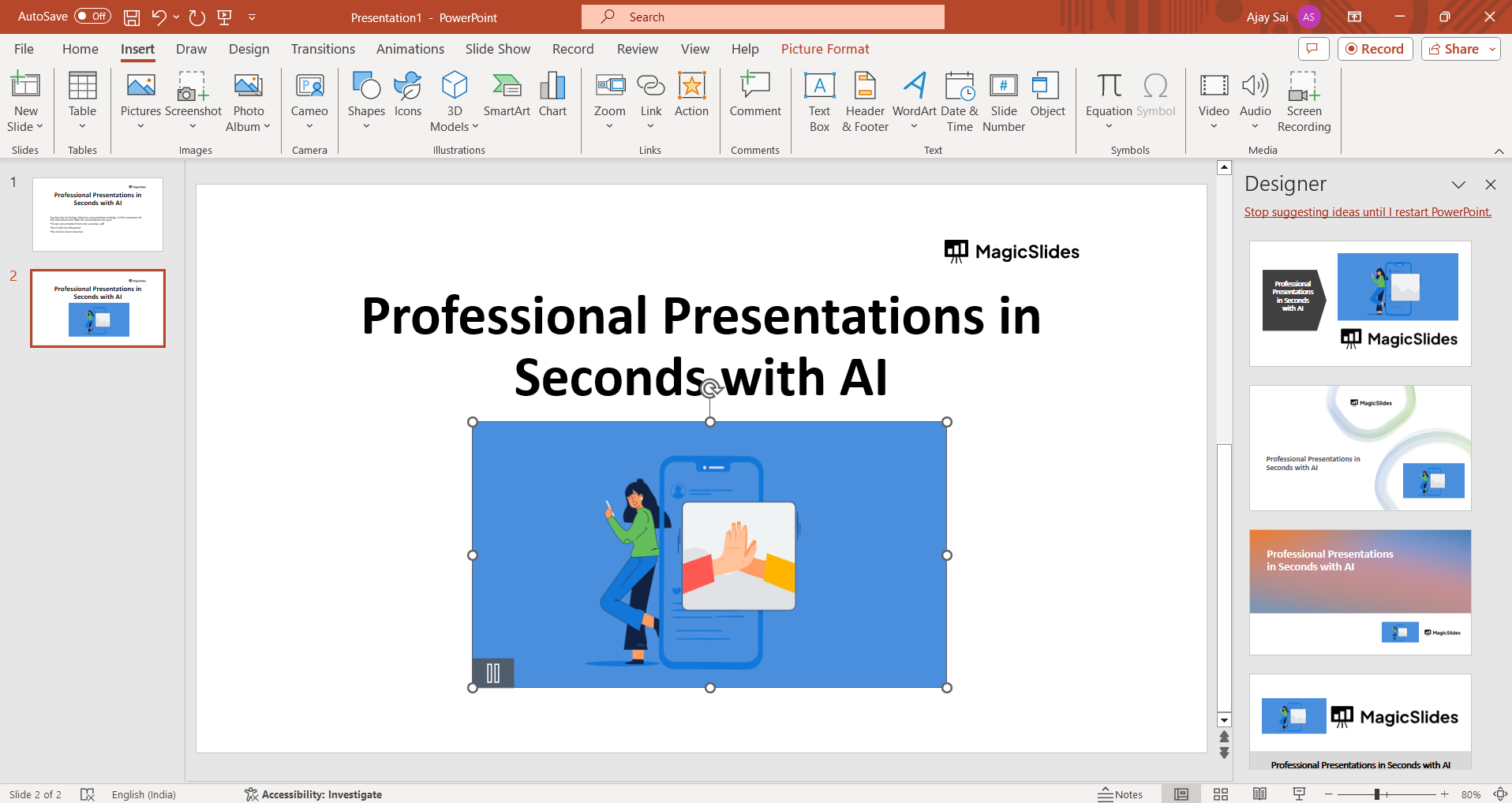
Task: Expand the Share button dropdown
Action: click(1492, 49)
